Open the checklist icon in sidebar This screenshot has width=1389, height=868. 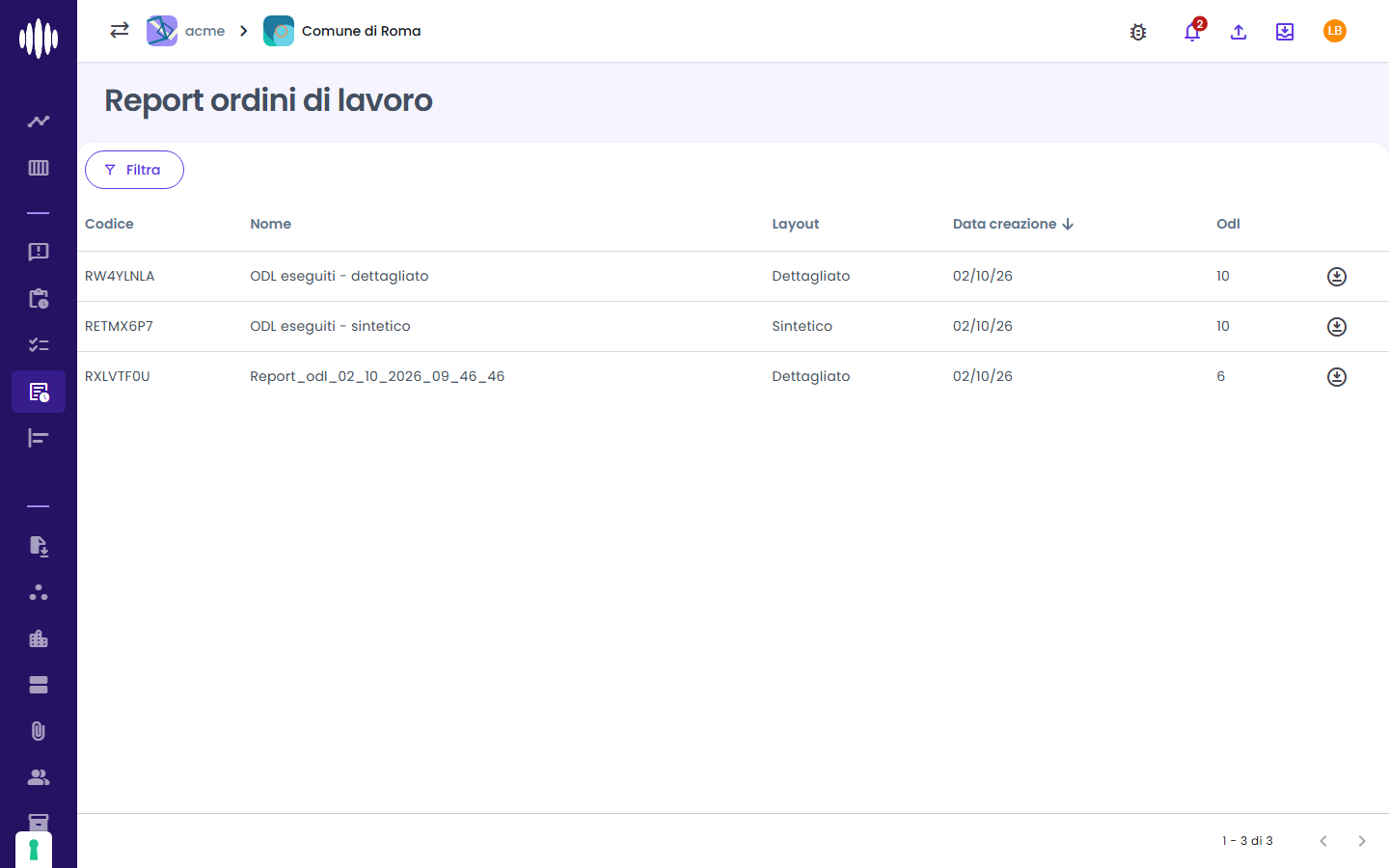click(x=39, y=344)
